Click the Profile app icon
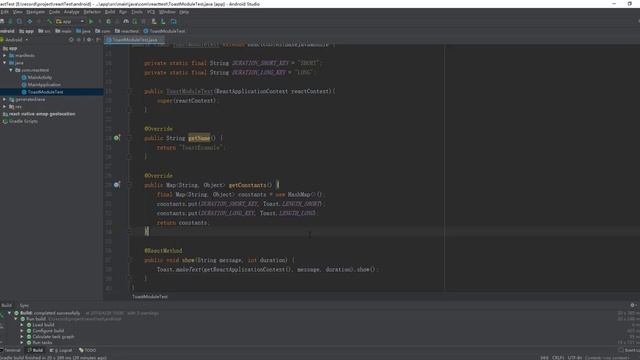Image resolution: width=640 pixels, height=360 pixels. [x=126, y=21]
